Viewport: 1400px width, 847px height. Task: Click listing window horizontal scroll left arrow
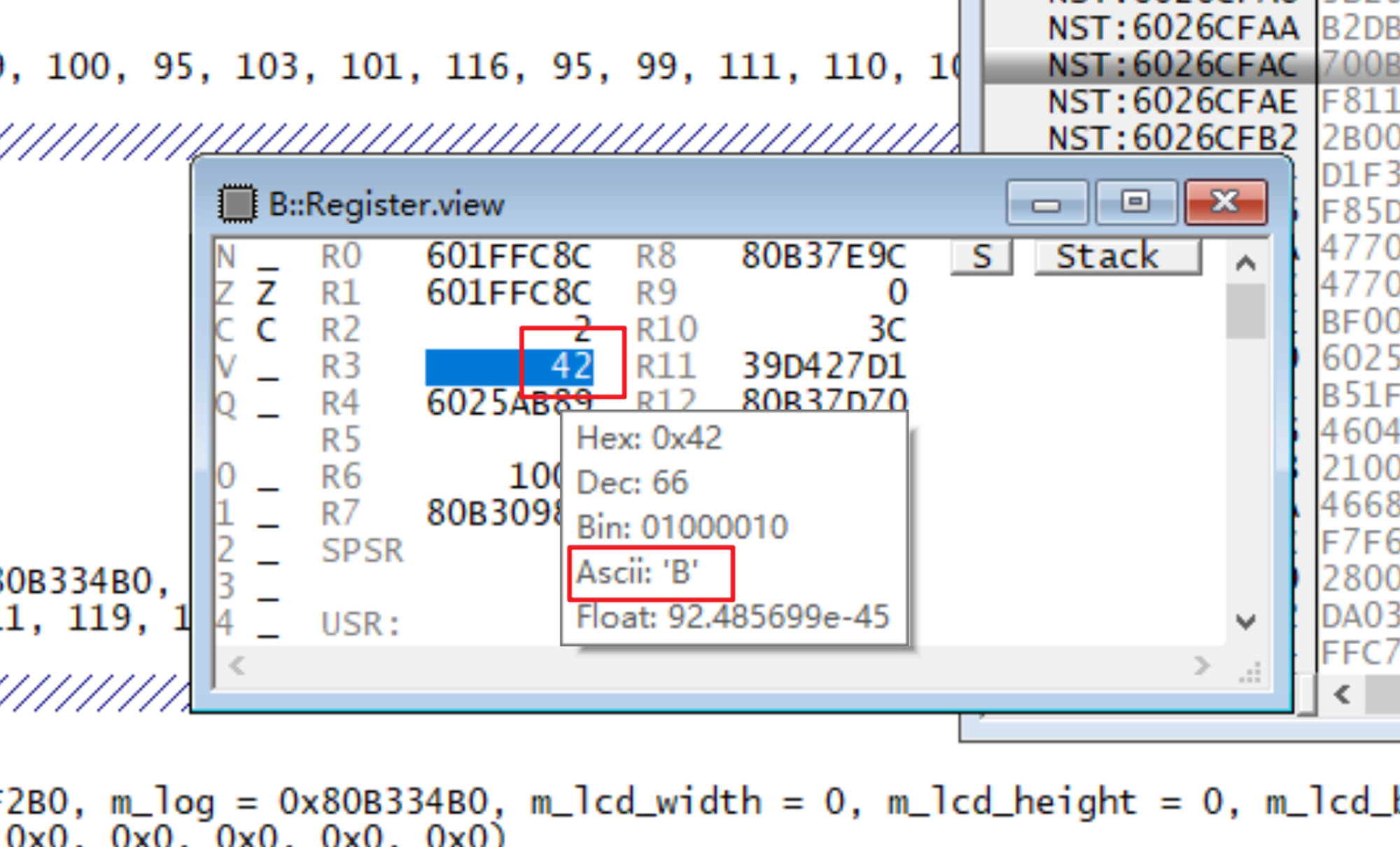point(1342,695)
